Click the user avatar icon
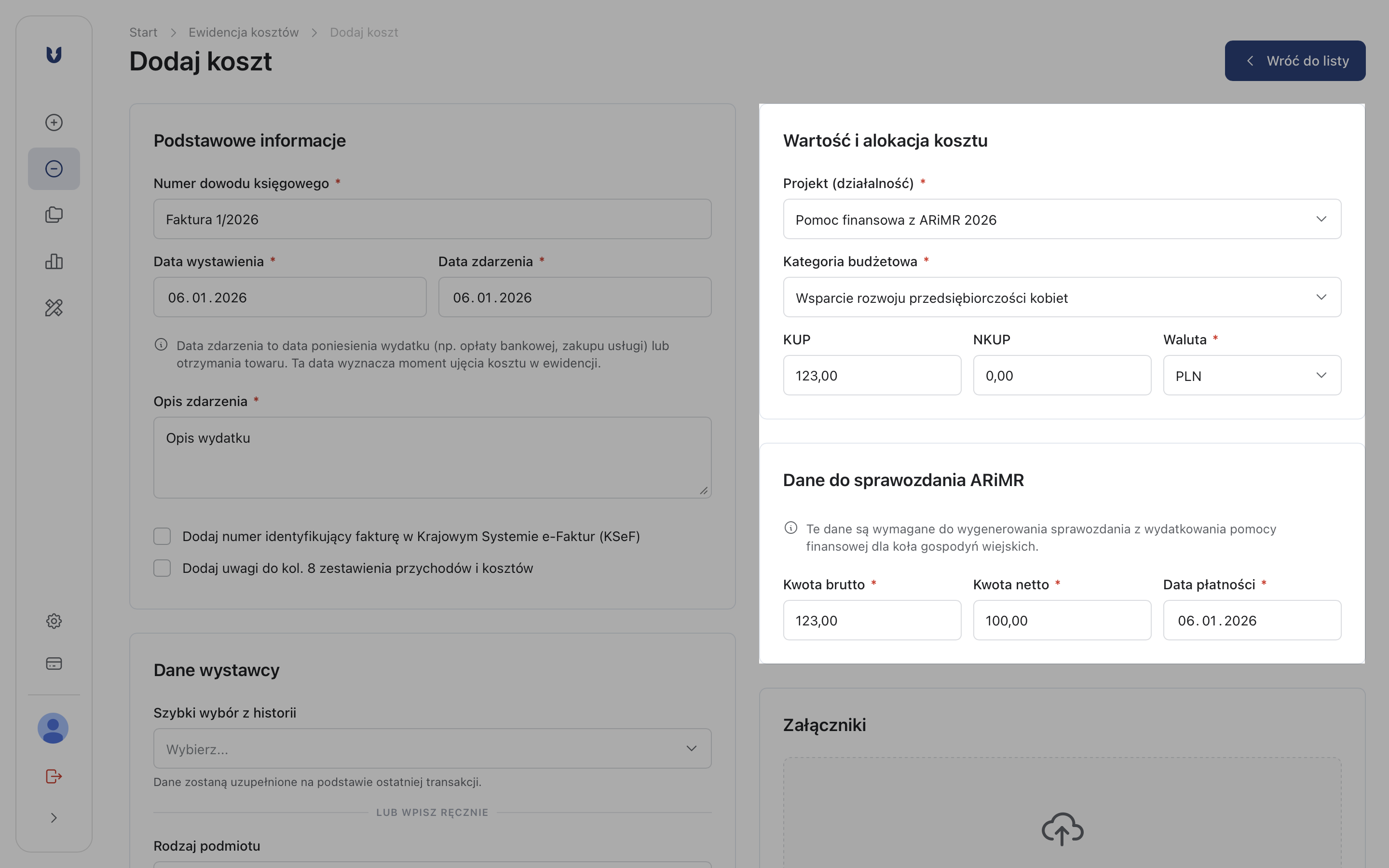The height and width of the screenshot is (868, 1389). [53, 728]
